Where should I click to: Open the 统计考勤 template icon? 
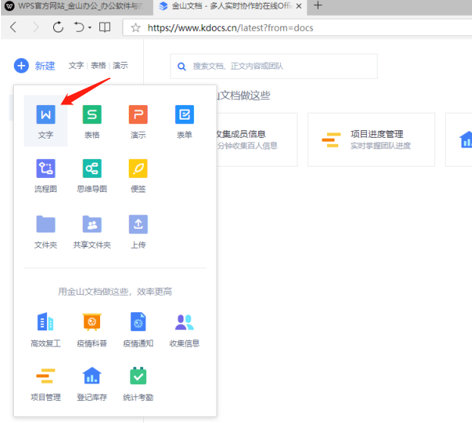click(138, 376)
